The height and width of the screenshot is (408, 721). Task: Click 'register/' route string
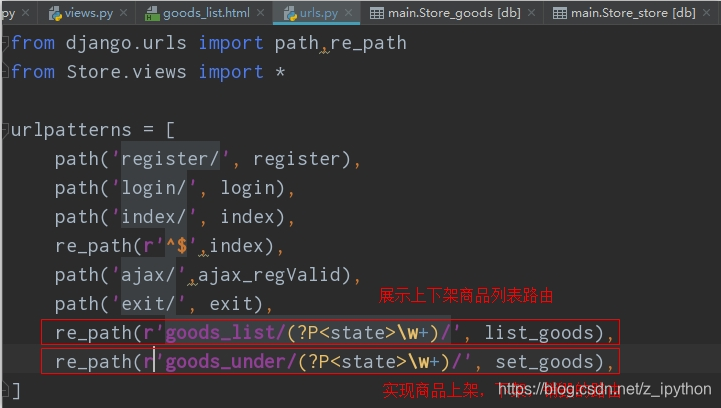coord(170,159)
